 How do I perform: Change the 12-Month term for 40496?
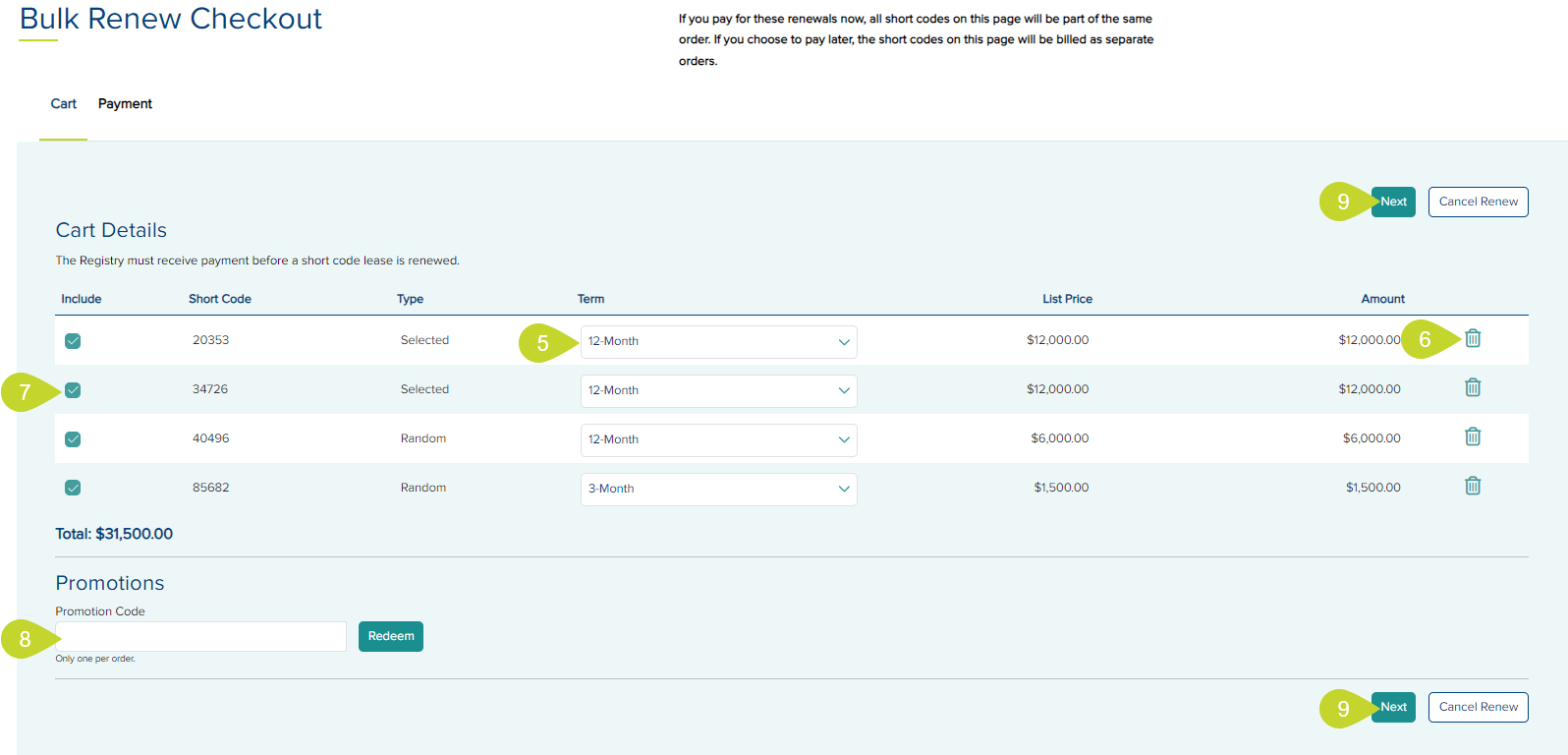[x=718, y=440]
